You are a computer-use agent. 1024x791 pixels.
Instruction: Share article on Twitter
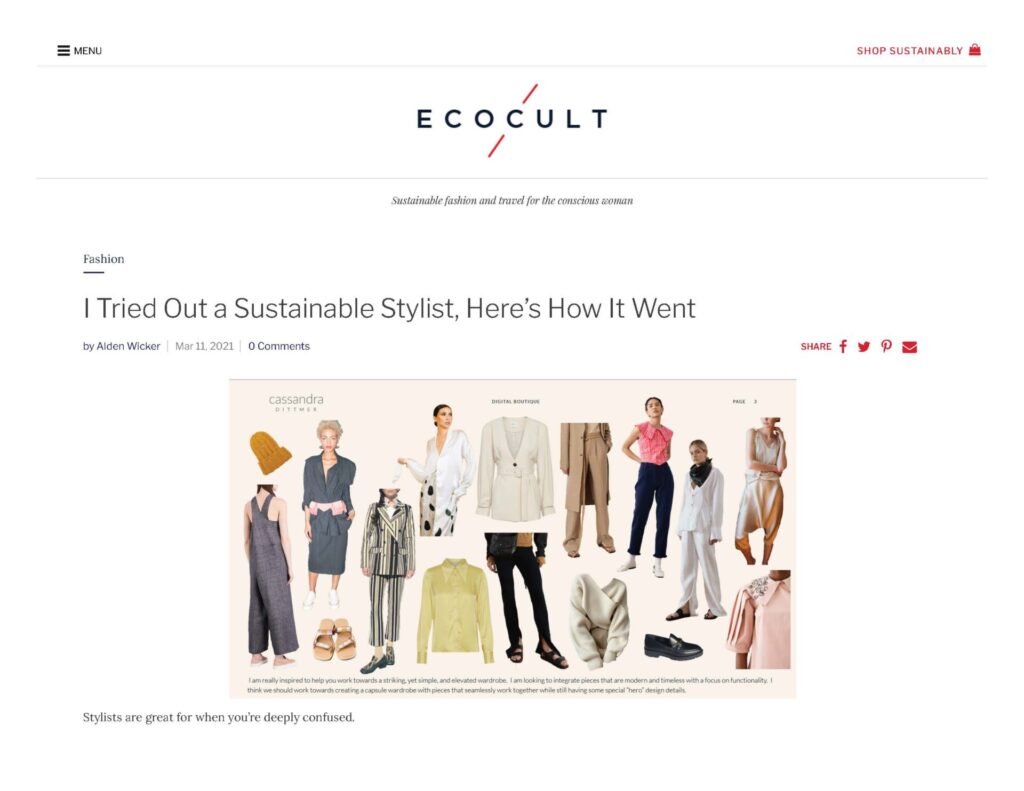pos(864,347)
